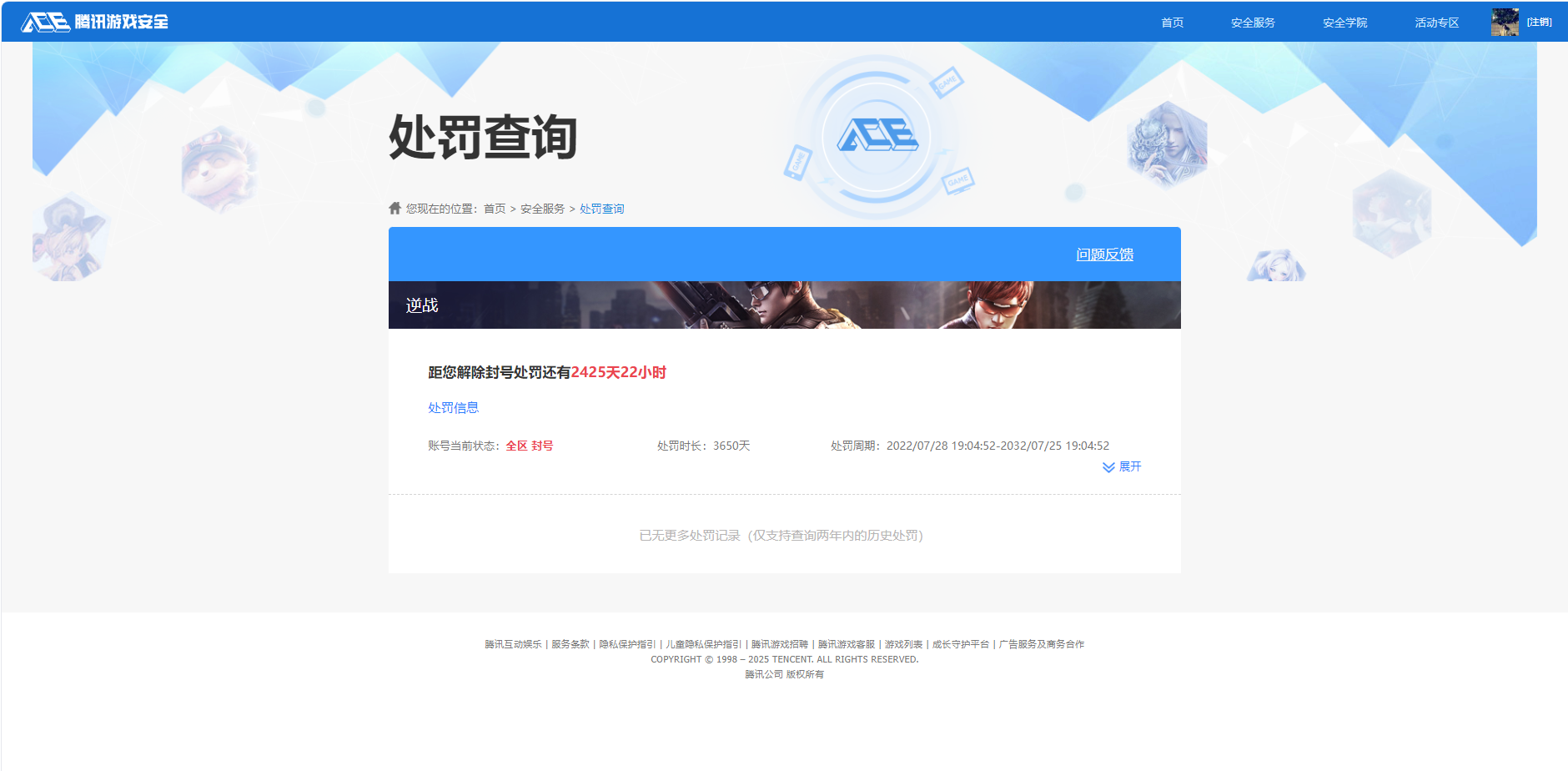This screenshot has height=771, width=1568.
Task: Click the ACE 腾讯游戏安全 logo
Action: point(94,22)
